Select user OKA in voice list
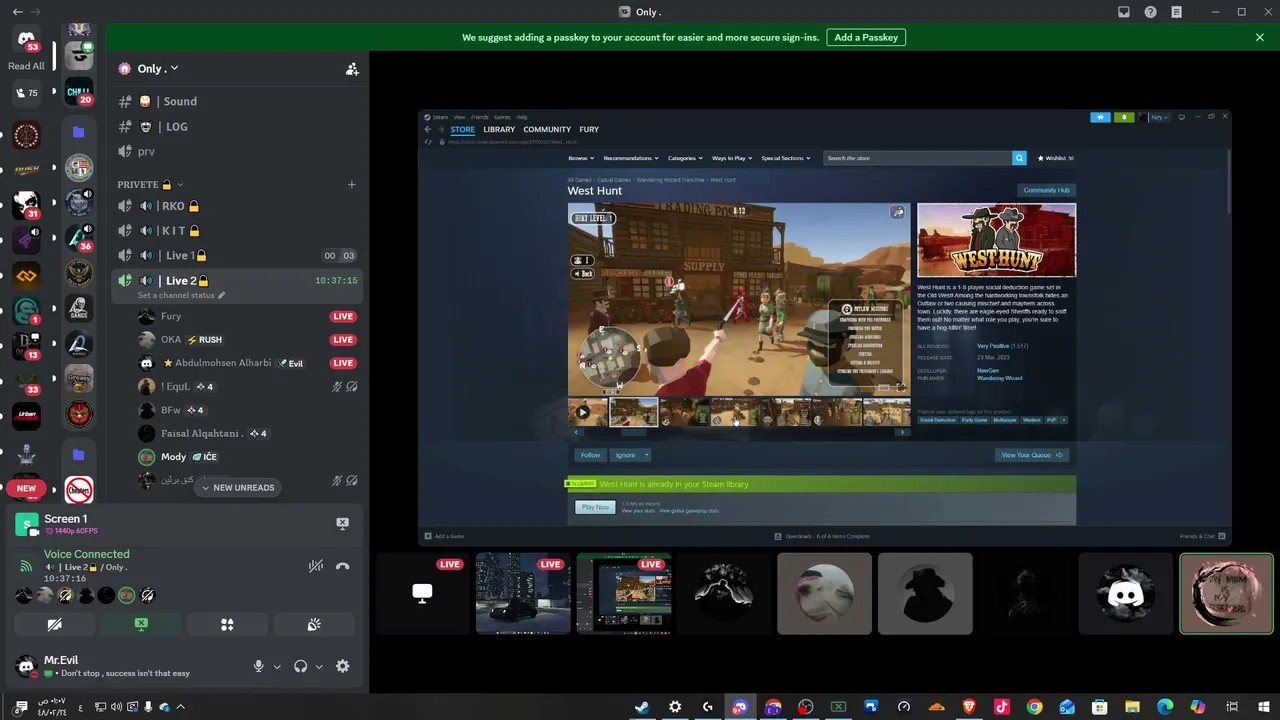The width and height of the screenshot is (1280, 720). click(x=171, y=340)
